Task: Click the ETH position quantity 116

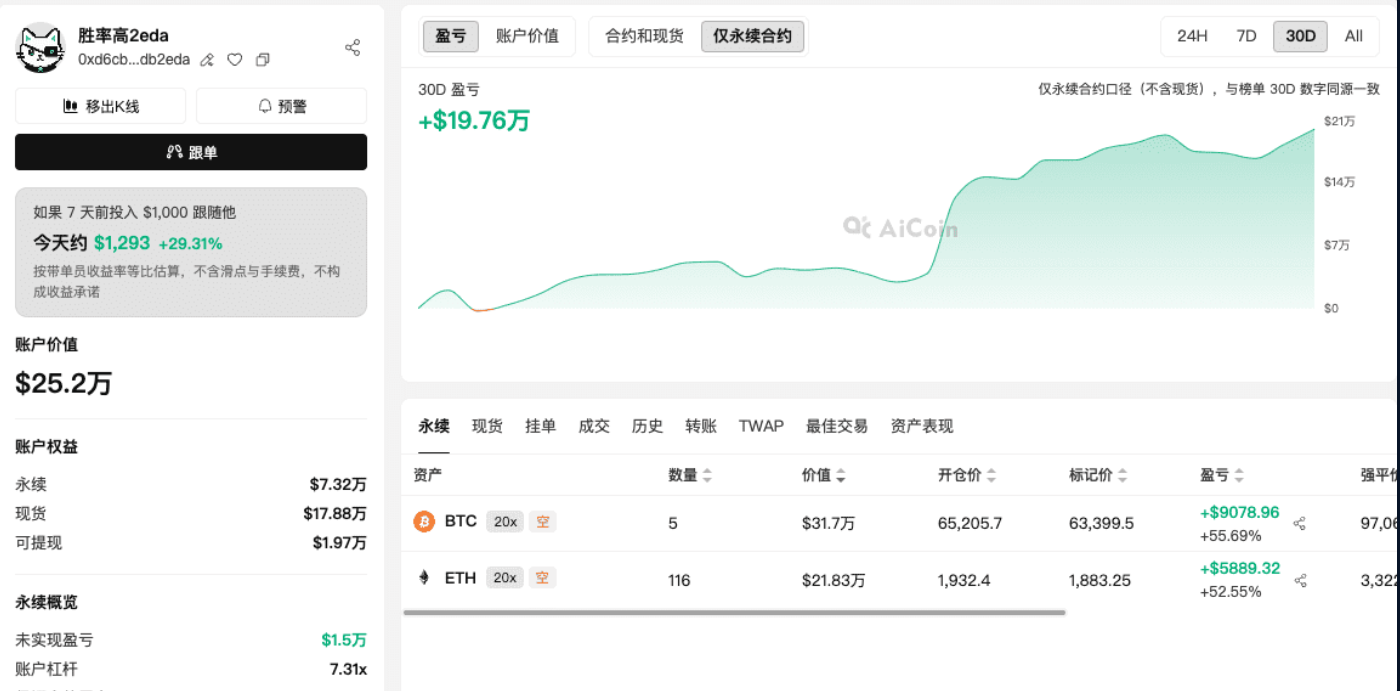Action: pos(679,580)
